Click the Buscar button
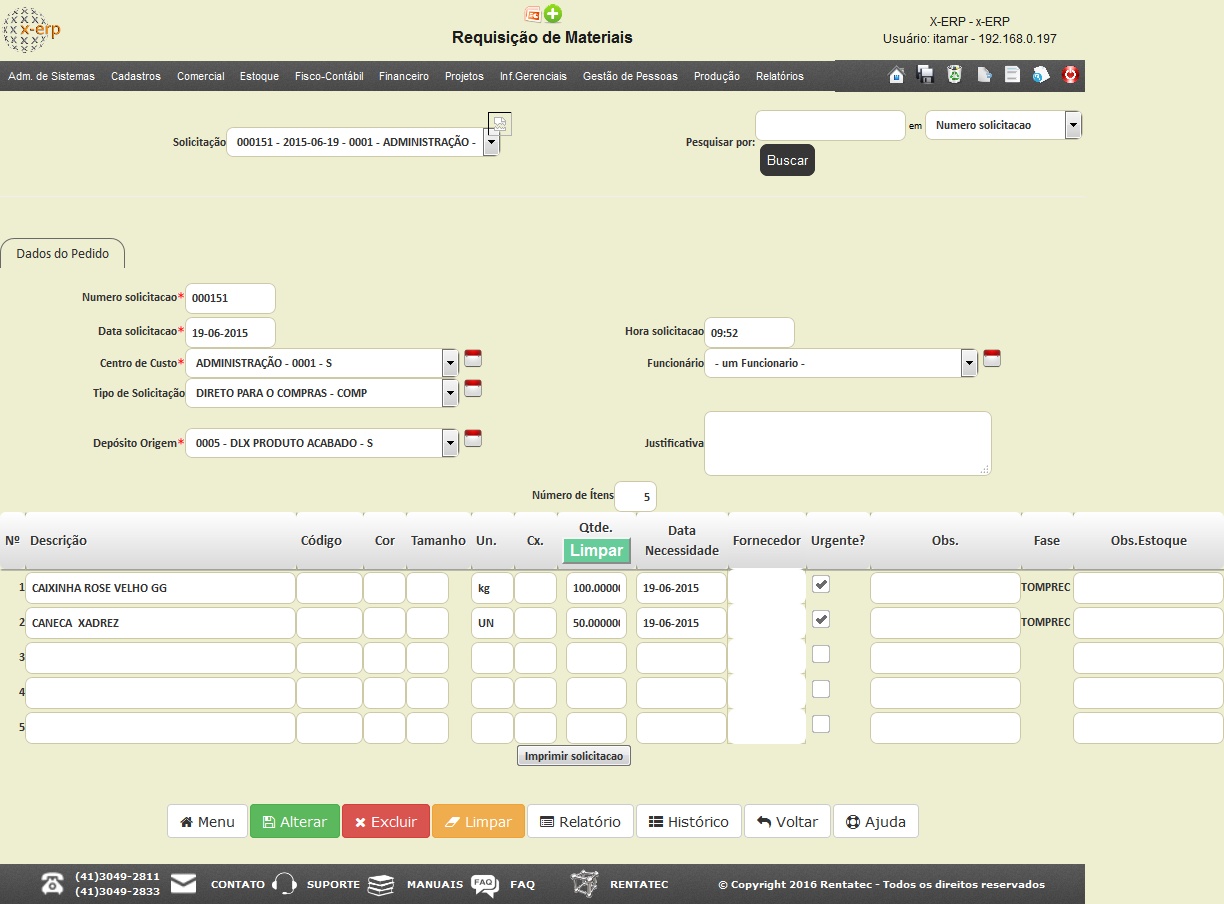The image size is (1224, 904). 787,160
